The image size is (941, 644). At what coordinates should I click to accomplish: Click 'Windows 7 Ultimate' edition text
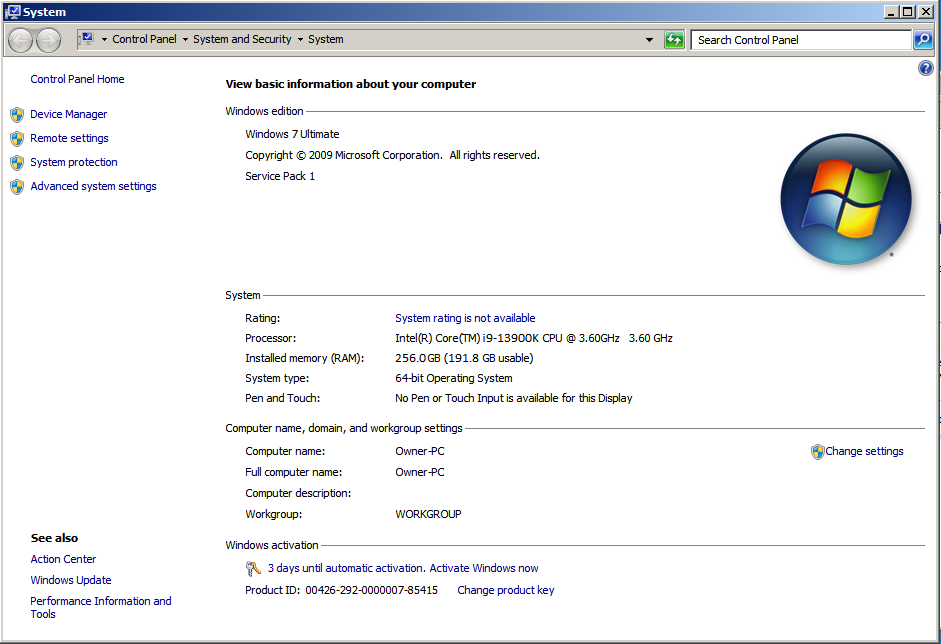(292, 134)
